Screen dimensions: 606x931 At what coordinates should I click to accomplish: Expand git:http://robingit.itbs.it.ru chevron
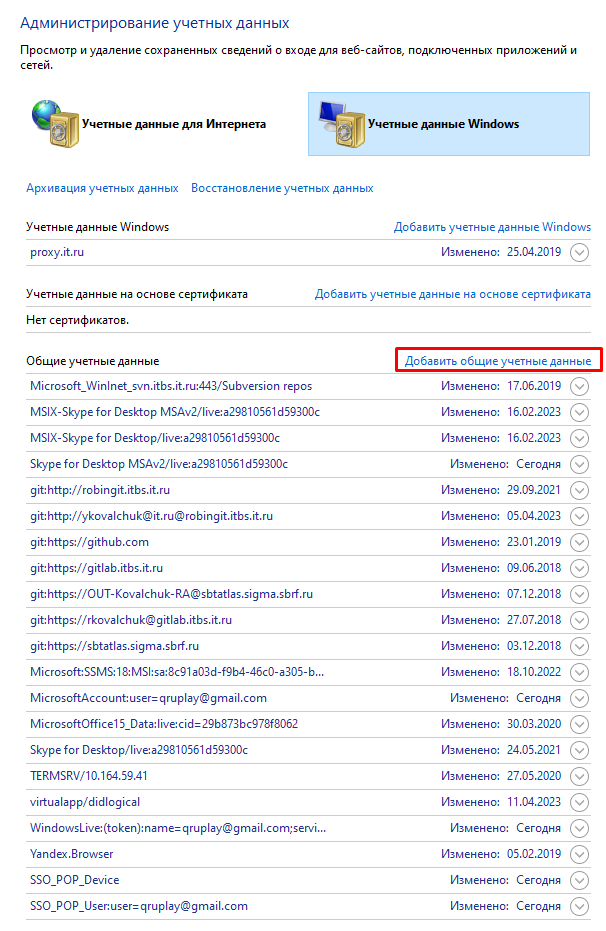[579, 490]
